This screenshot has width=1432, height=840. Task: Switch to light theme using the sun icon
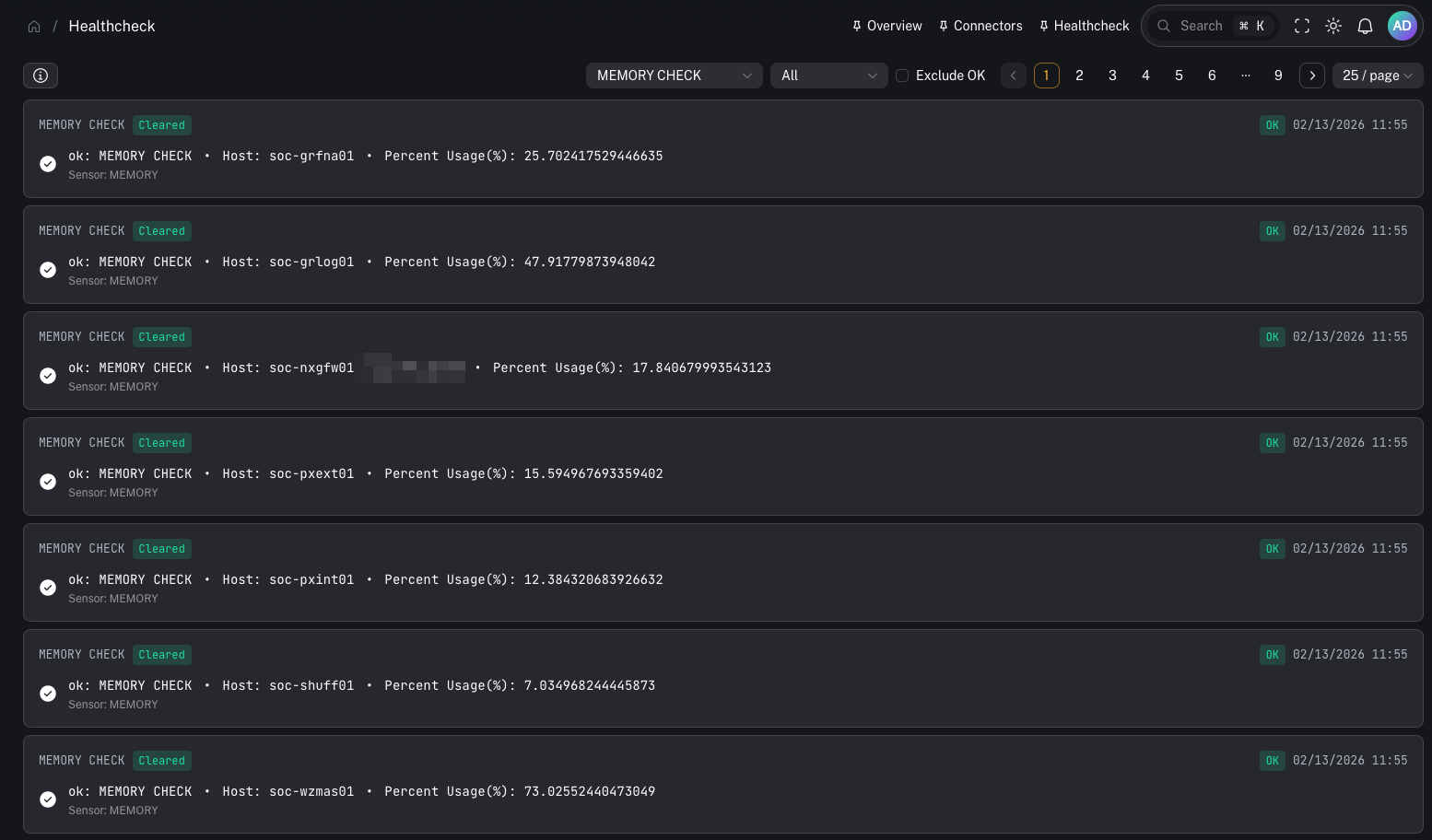click(1333, 26)
